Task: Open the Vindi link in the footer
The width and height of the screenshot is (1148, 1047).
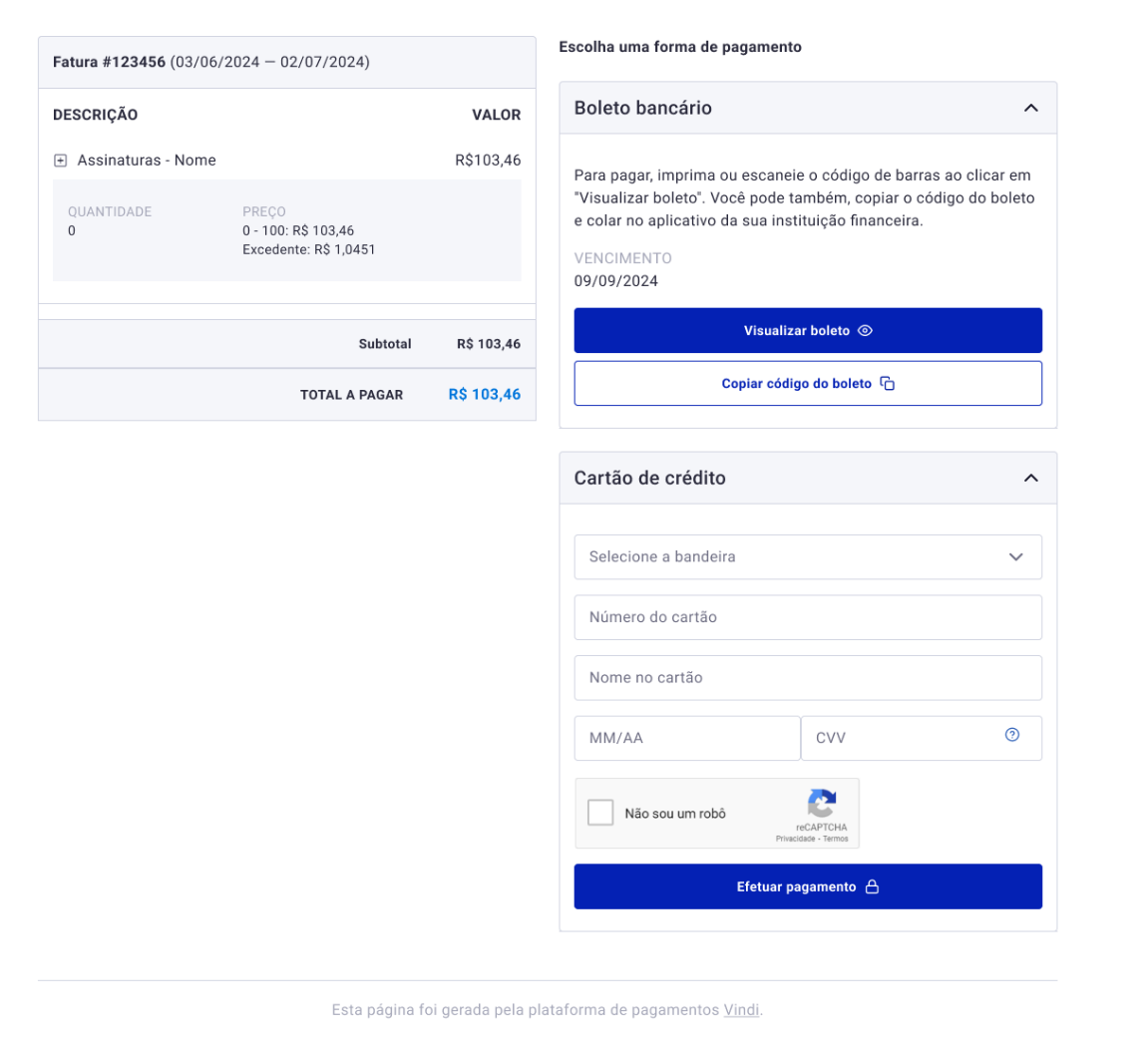Action: [742, 1010]
